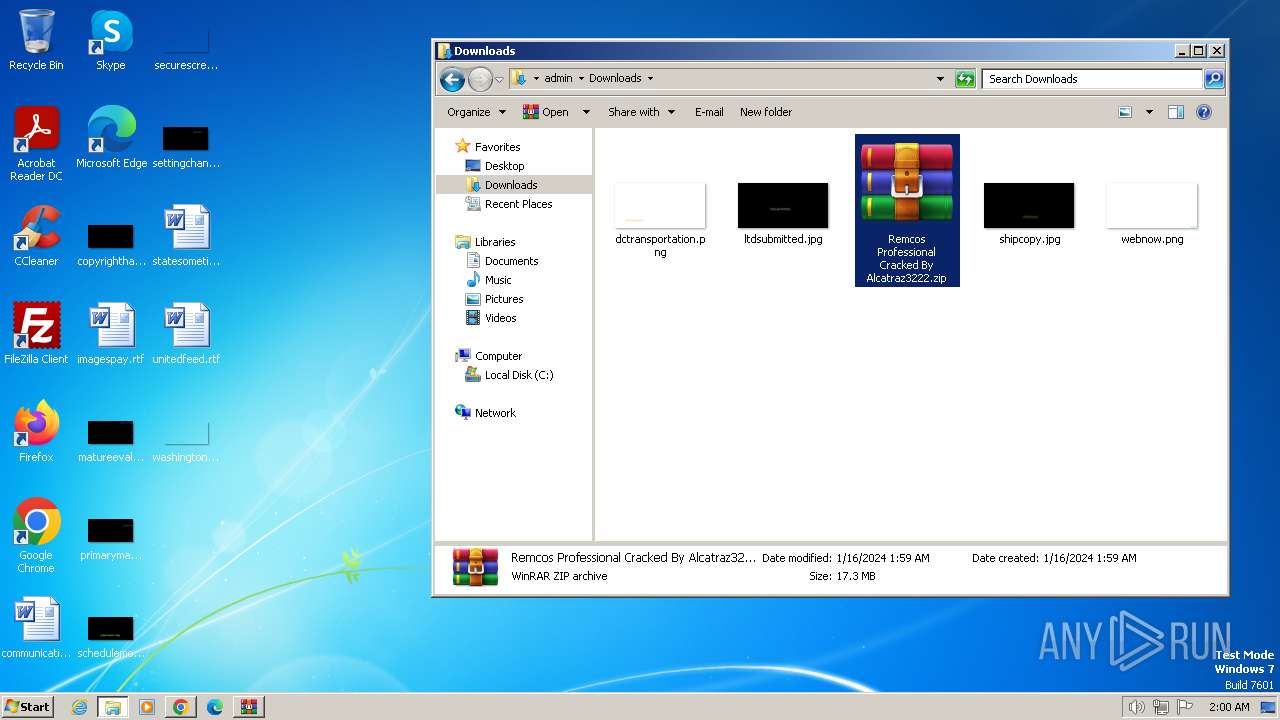The width and height of the screenshot is (1280, 720).
Task: Launch Microsoft Edge desktop shortcut
Action: [x=111, y=137]
